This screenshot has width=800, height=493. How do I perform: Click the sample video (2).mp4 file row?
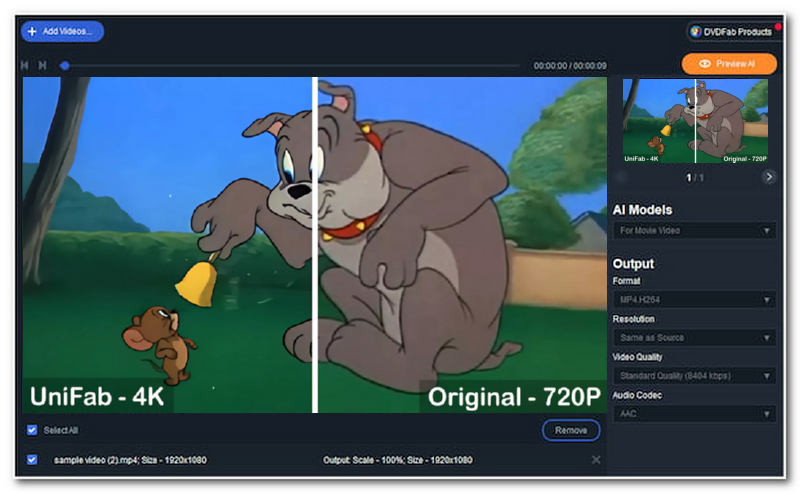[x=200, y=460]
